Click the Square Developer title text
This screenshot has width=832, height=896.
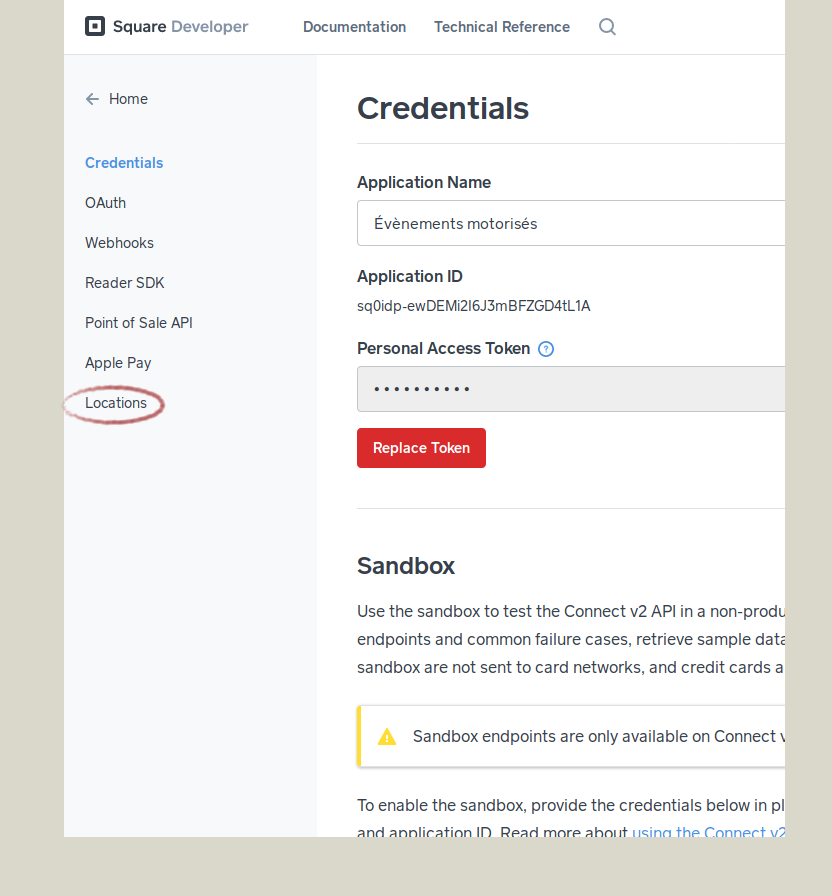[x=181, y=26]
